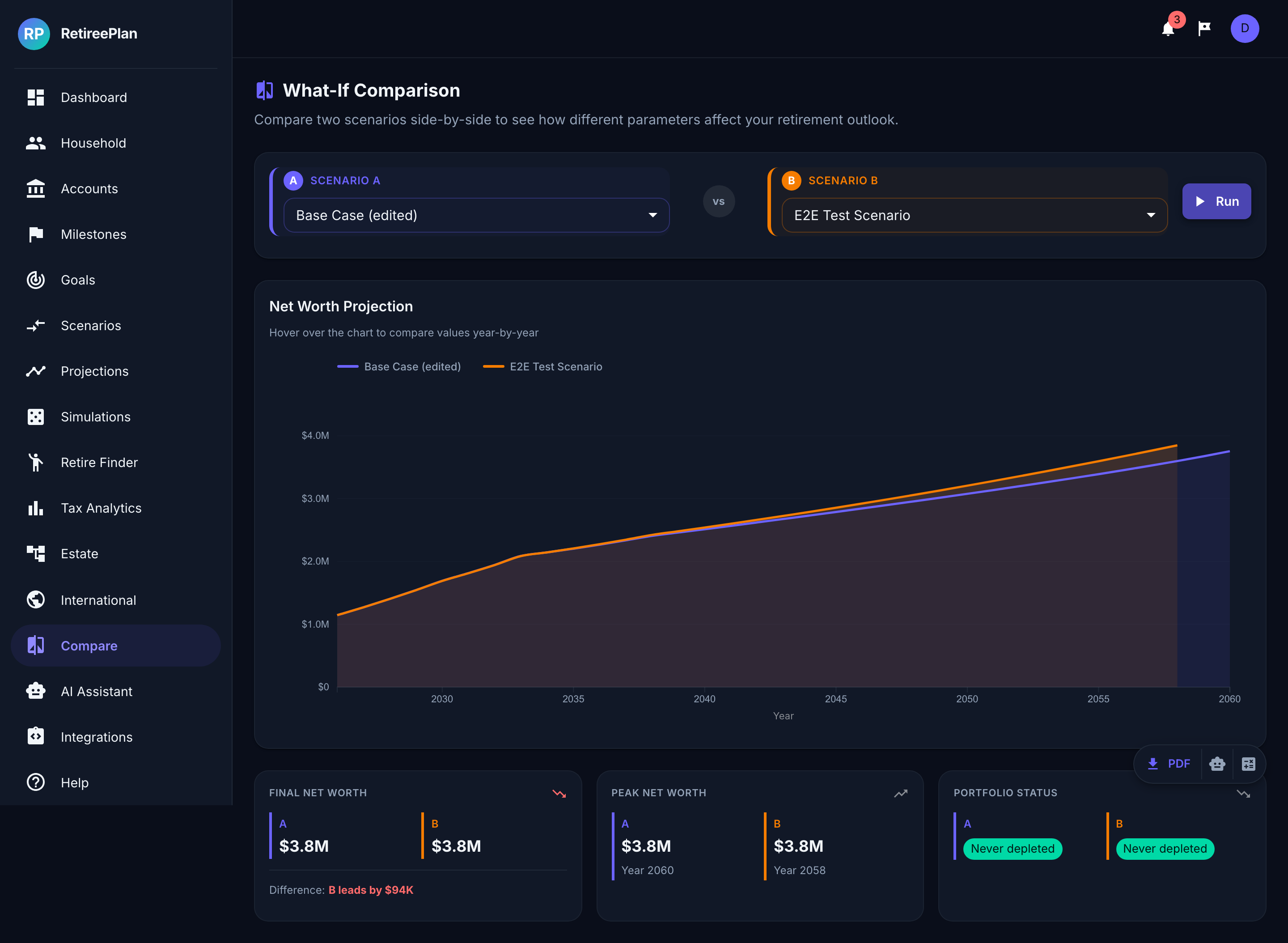
Task: Click dropdown arrow in Scenario B selector
Action: 1150,215
